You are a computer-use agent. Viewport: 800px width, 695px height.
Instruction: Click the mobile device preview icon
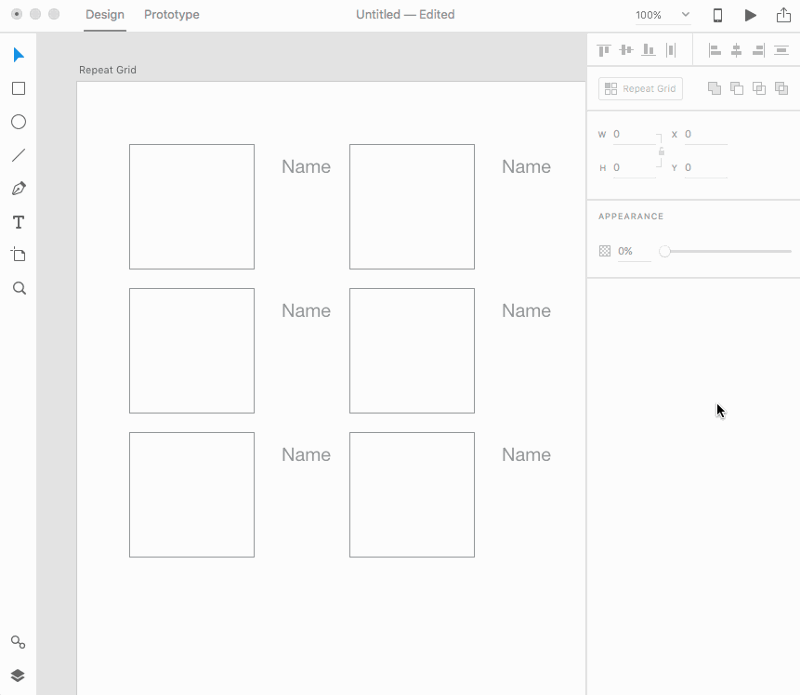point(717,15)
